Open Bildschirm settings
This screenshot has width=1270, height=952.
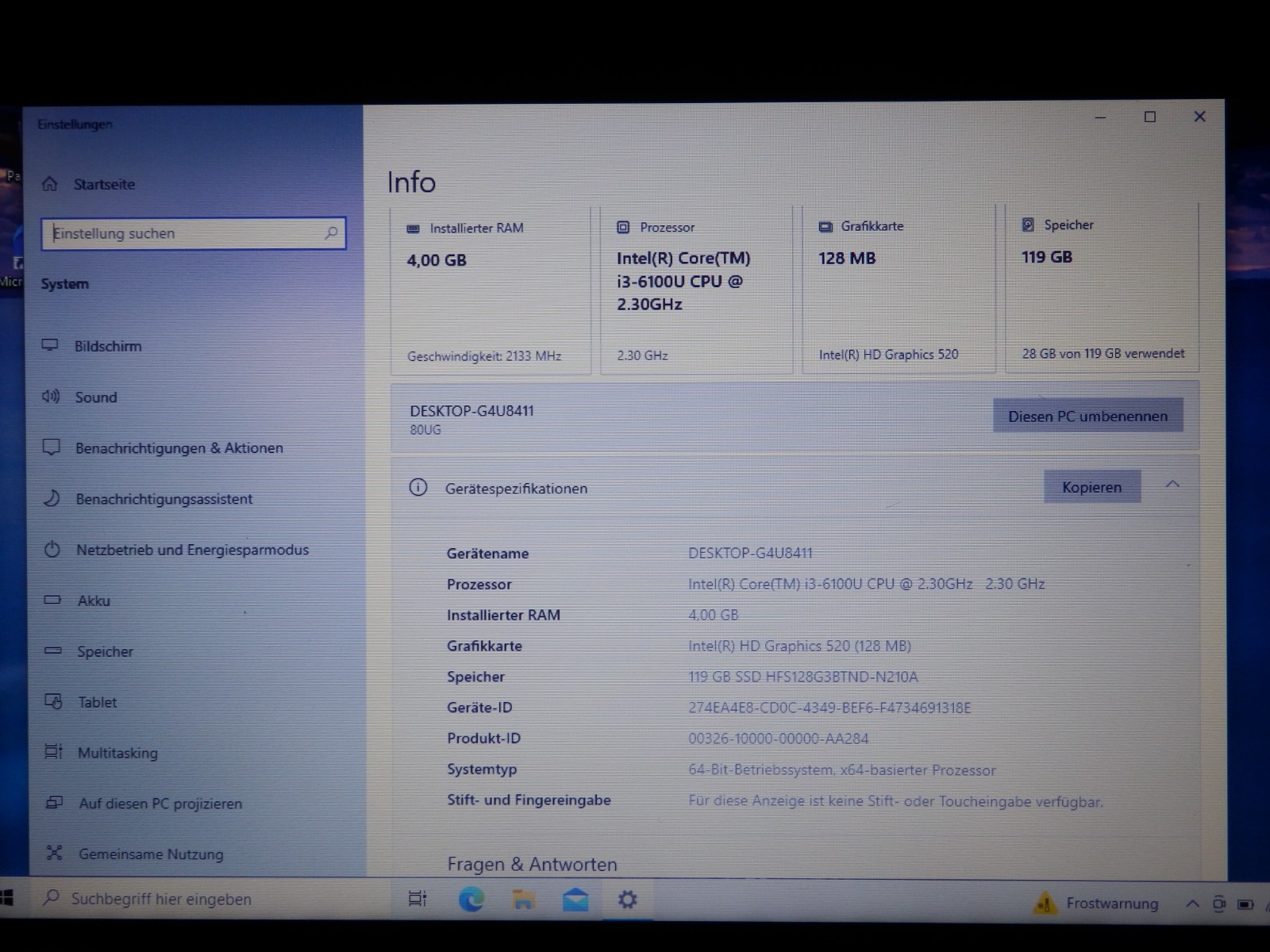pos(107,346)
